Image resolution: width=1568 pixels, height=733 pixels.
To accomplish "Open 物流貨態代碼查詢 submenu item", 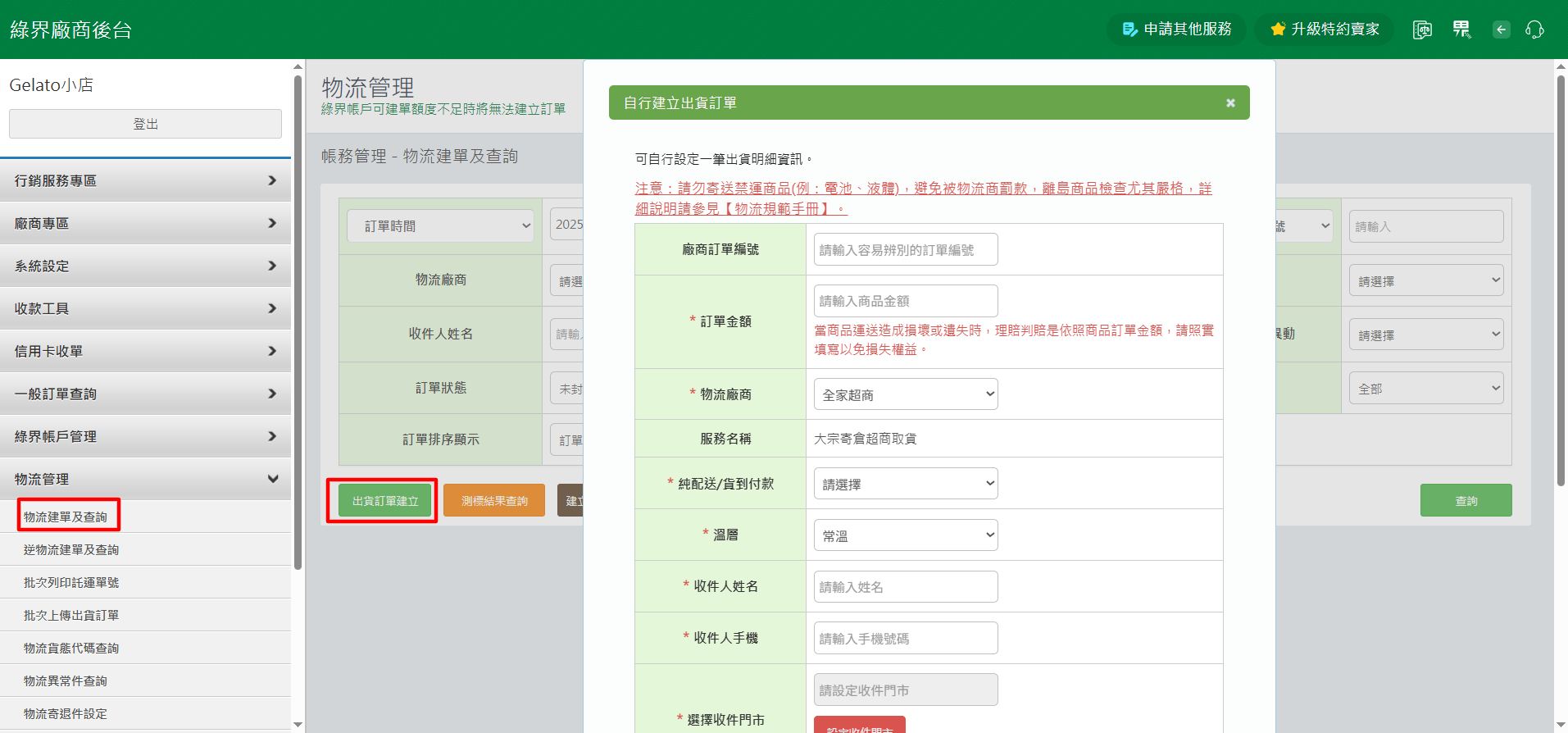I will [71, 648].
